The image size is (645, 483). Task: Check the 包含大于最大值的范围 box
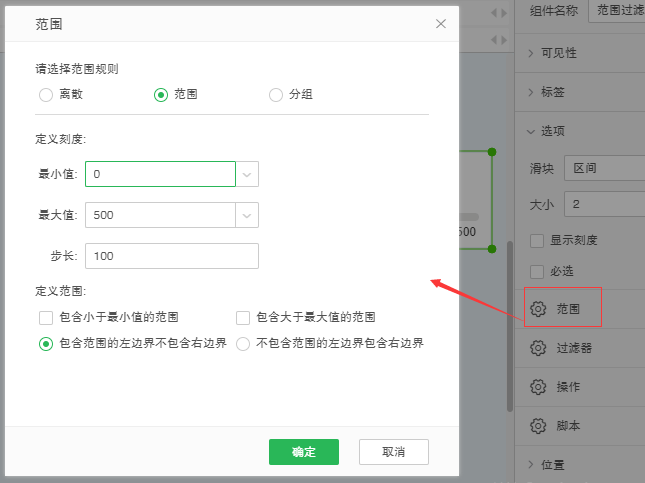pyautogui.click(x=243, y=318)
